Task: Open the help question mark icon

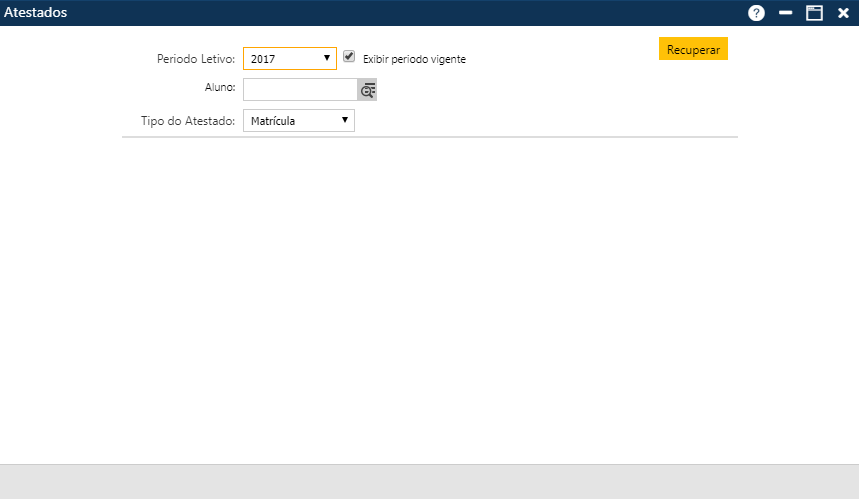Action: click(x=756, y=13)
